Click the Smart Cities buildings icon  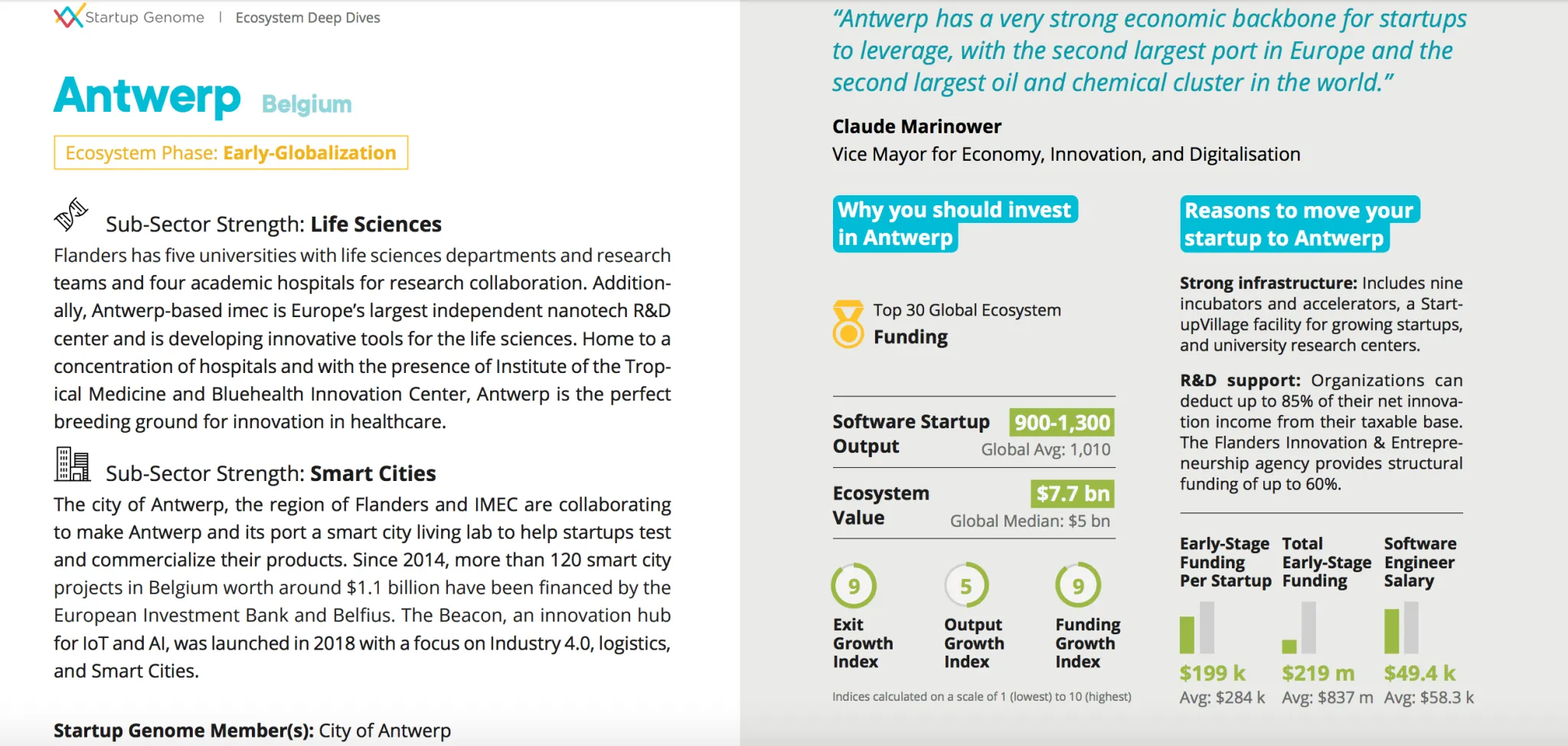tap(73, 464)
